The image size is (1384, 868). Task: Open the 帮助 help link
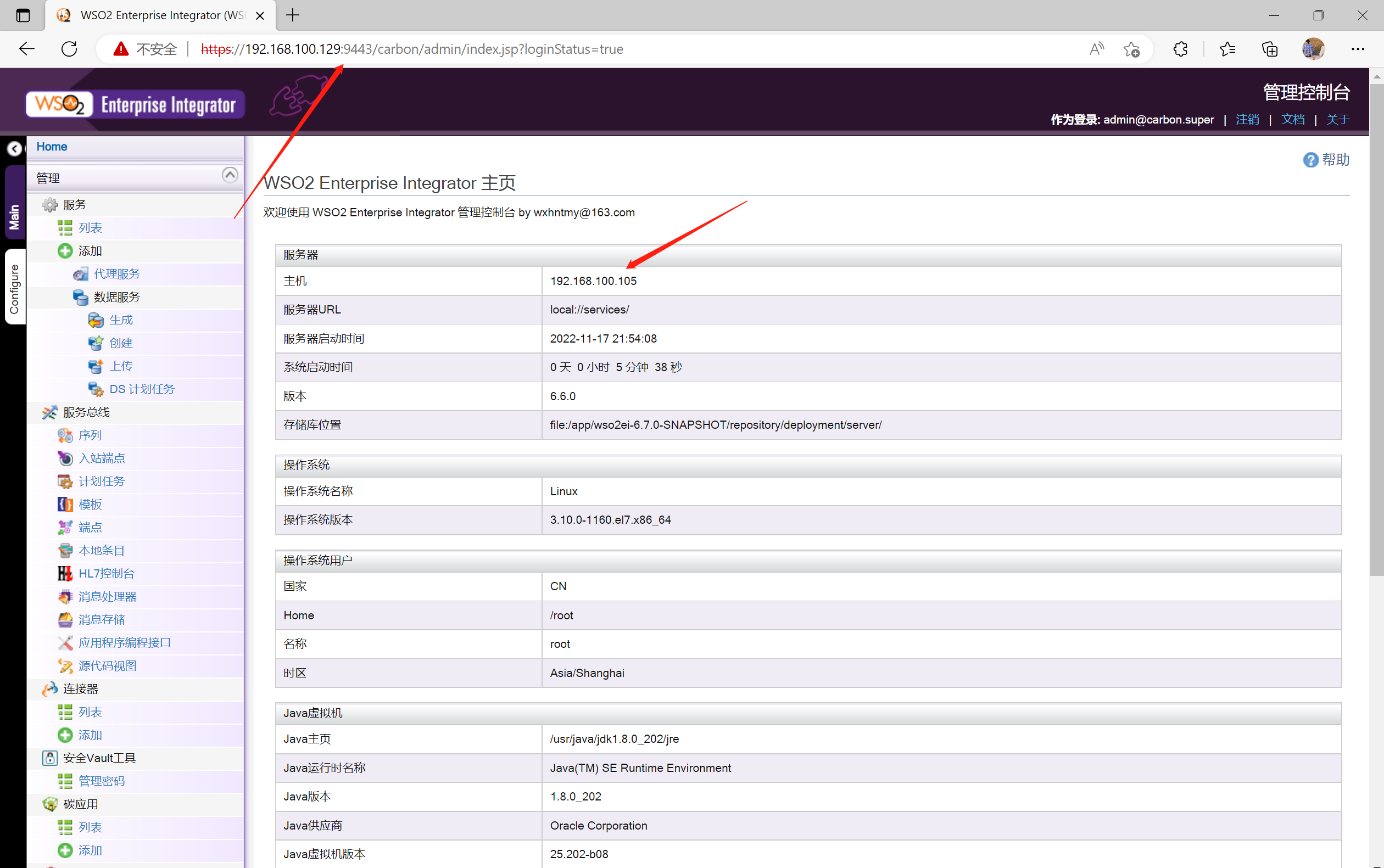(1335, 160)
